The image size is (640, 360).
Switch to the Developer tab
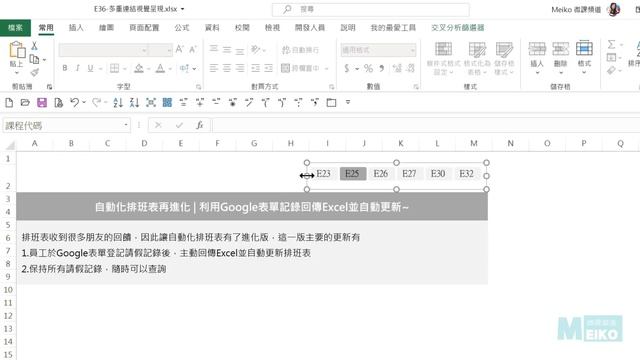click(x=310, y=28)
